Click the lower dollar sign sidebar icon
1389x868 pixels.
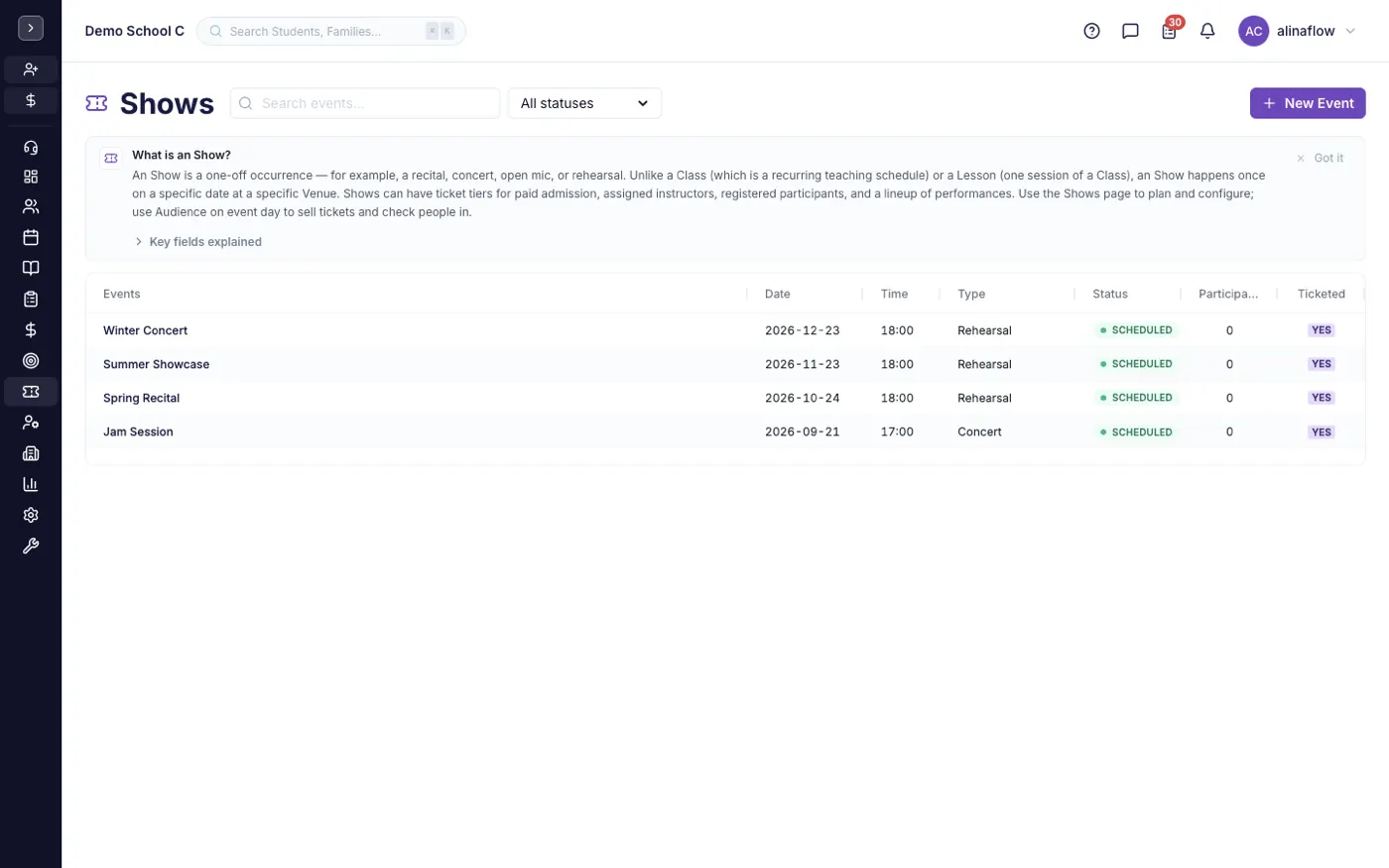(31, 329)
